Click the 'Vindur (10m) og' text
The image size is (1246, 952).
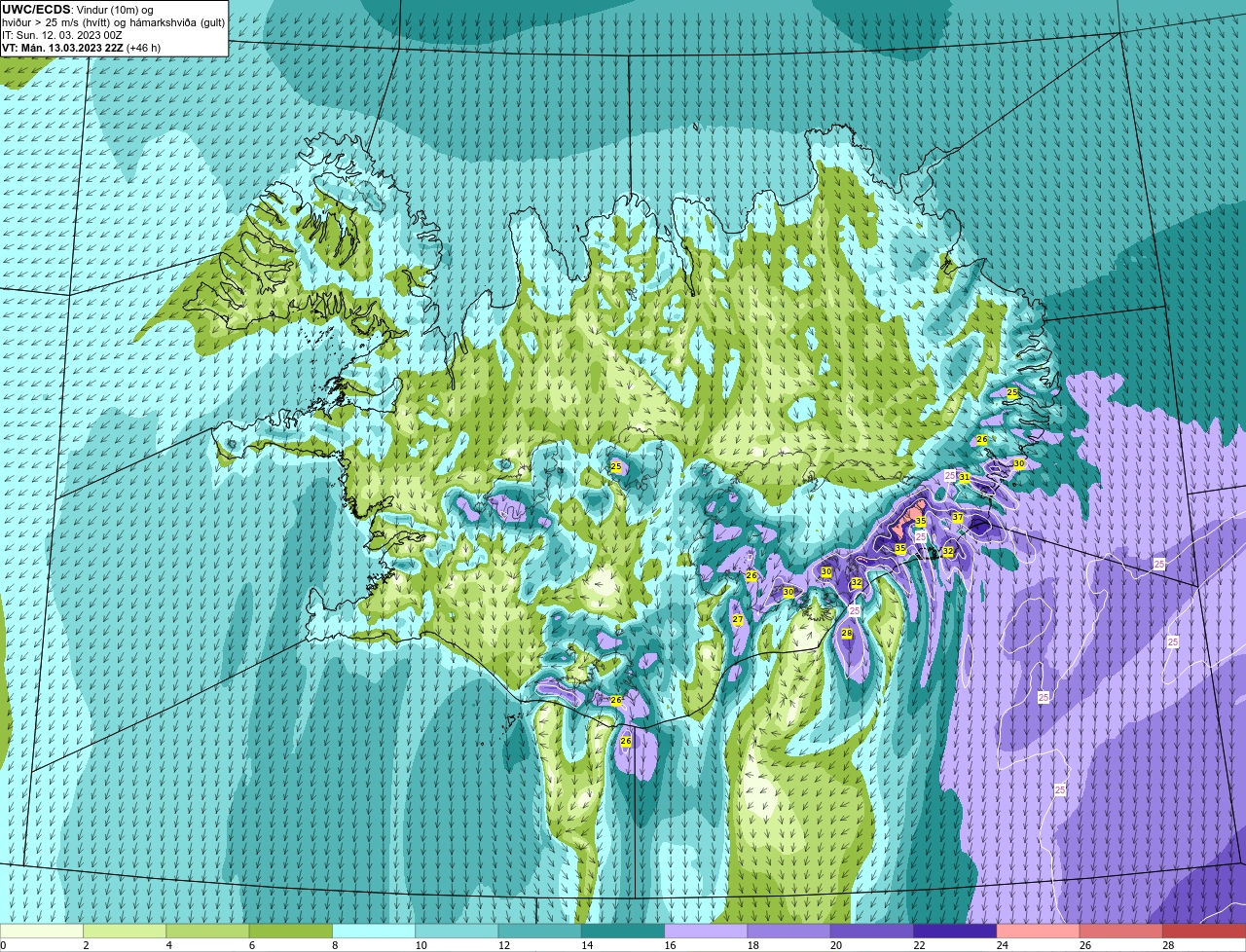point(113,9)
